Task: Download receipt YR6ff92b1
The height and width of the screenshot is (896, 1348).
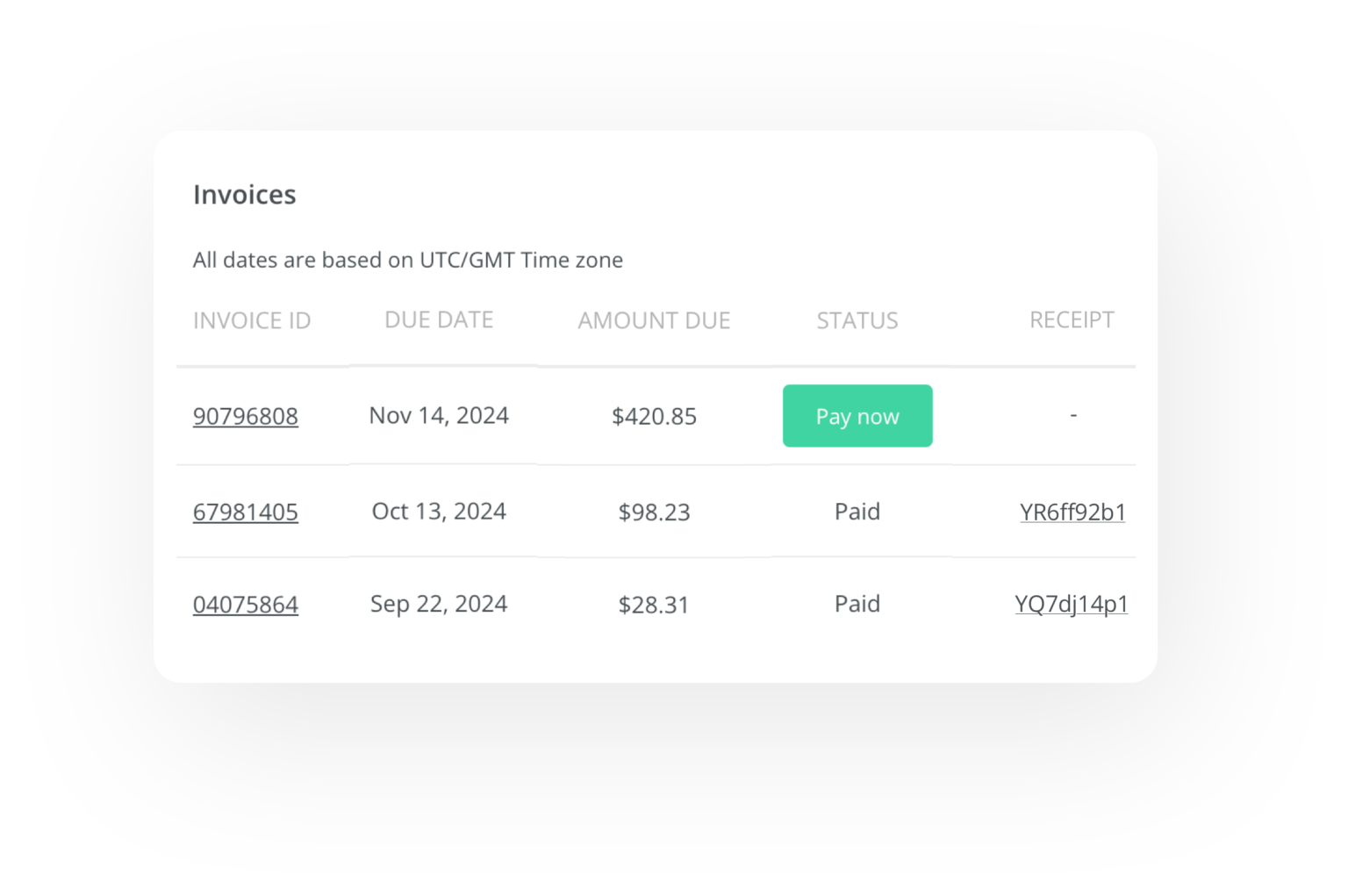Action: (1072, 512)
